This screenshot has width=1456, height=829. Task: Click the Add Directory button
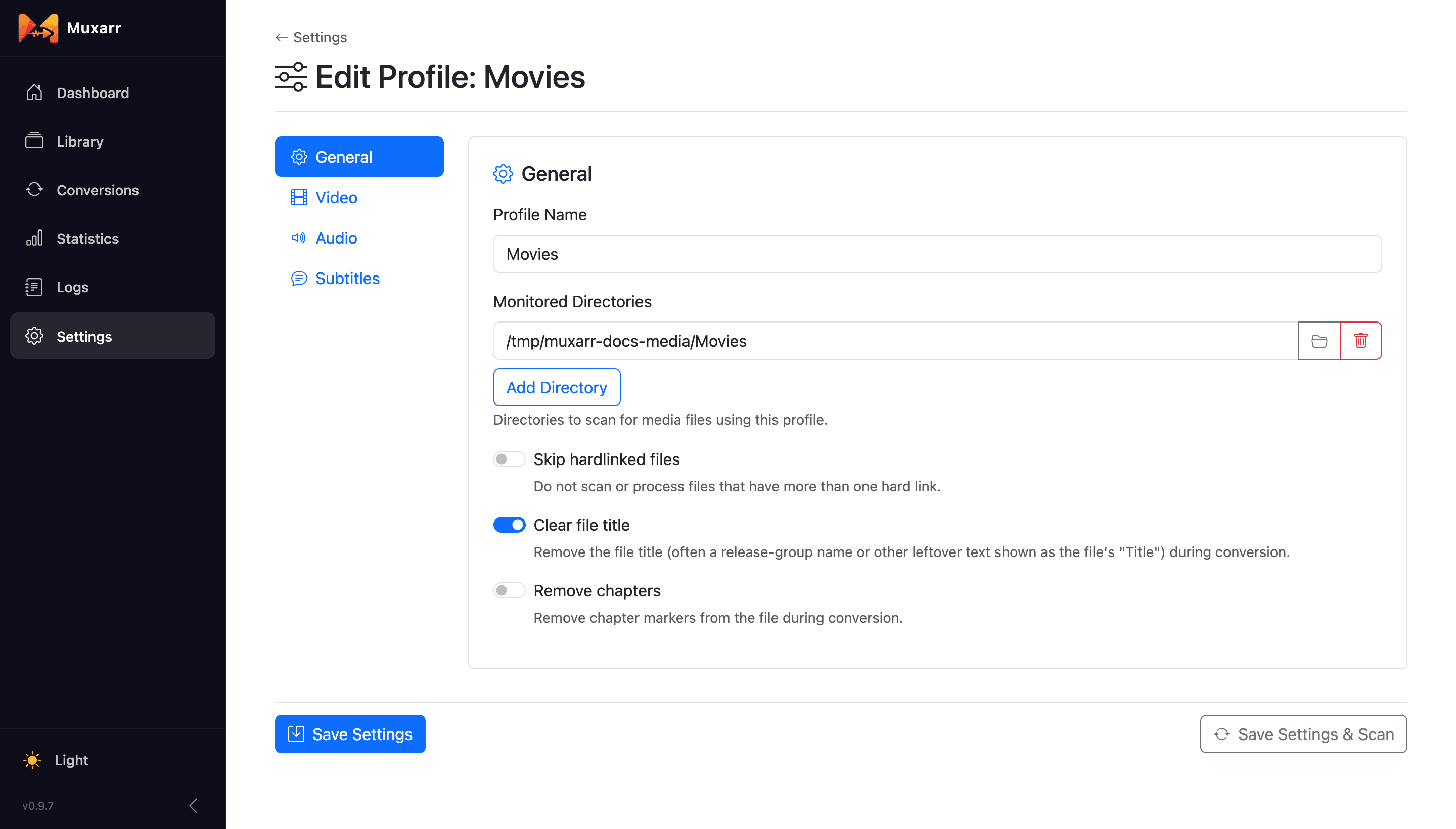tap(557, 387)
